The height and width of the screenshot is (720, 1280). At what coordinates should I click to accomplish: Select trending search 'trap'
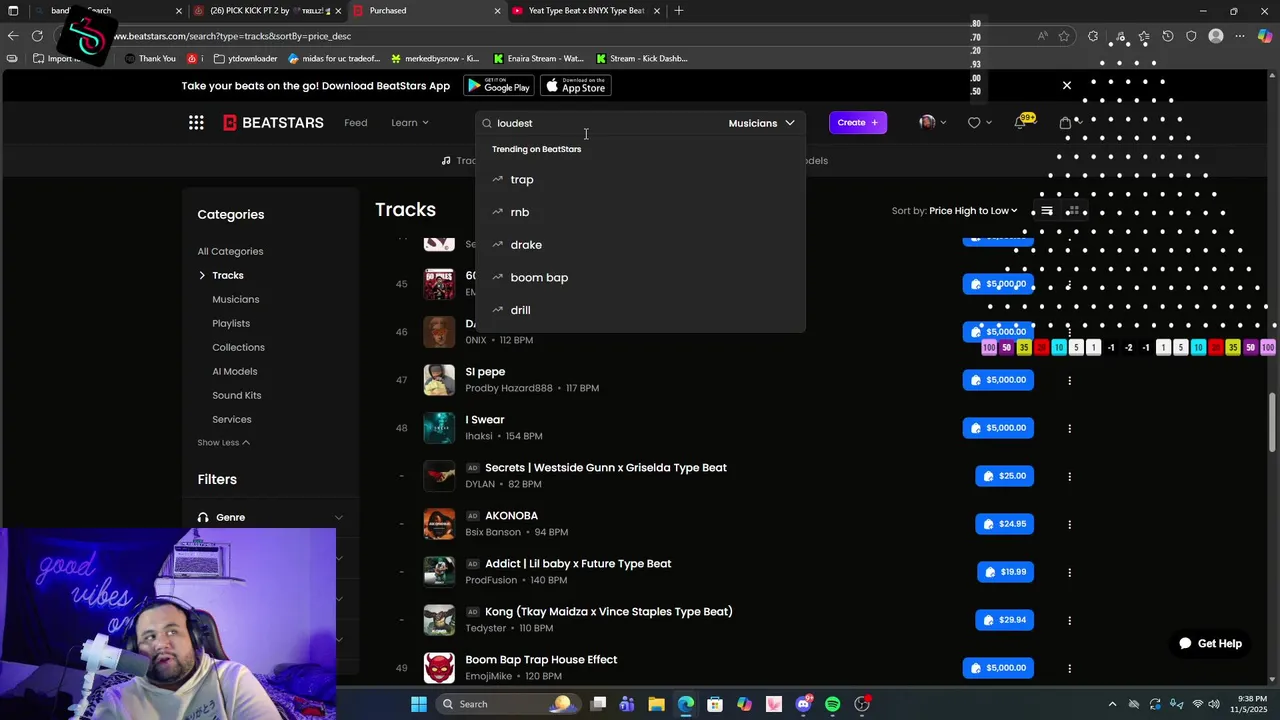click(522, 180)
